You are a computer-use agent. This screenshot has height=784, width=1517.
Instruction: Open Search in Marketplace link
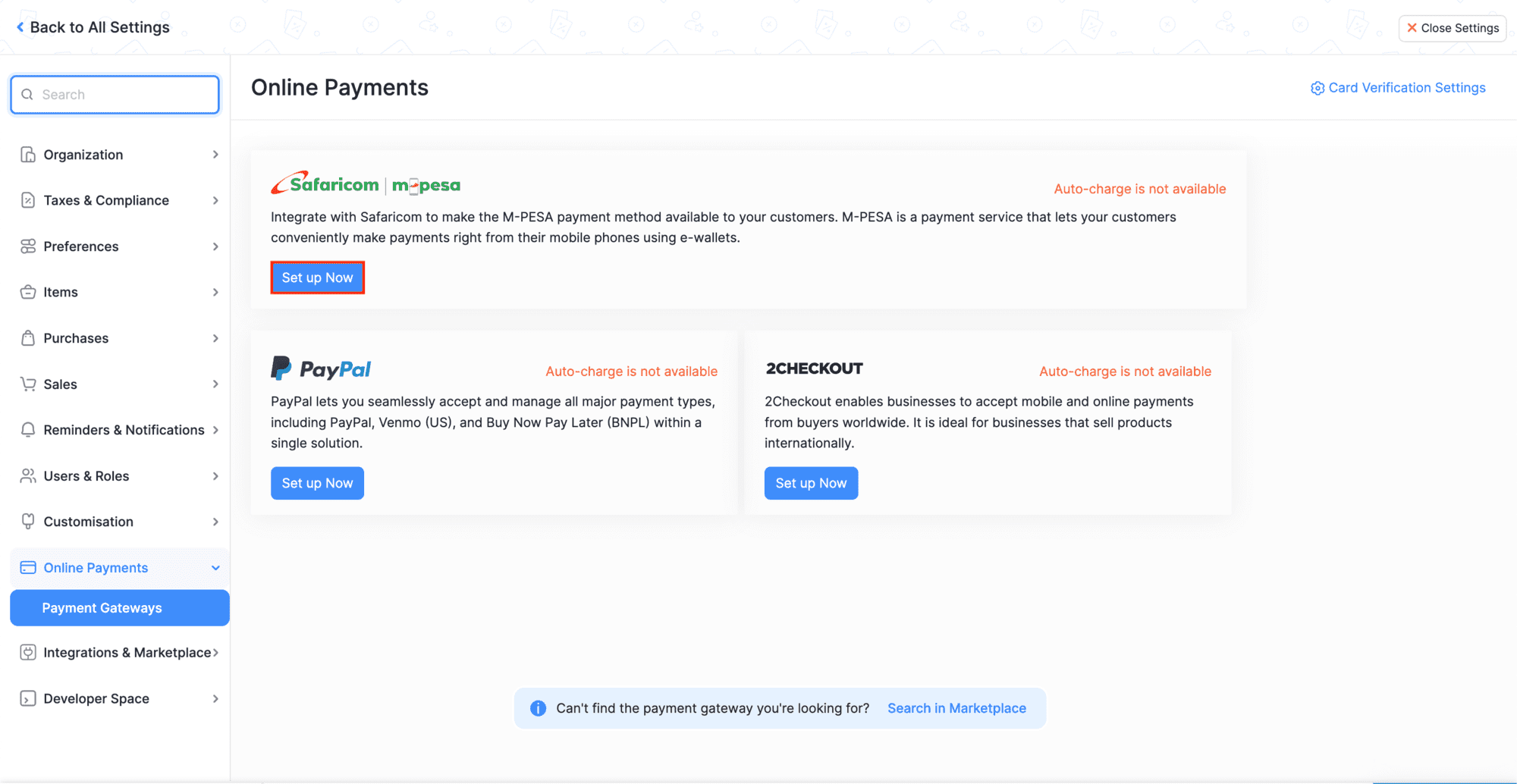pyautogui.click(x=956, y=707)
